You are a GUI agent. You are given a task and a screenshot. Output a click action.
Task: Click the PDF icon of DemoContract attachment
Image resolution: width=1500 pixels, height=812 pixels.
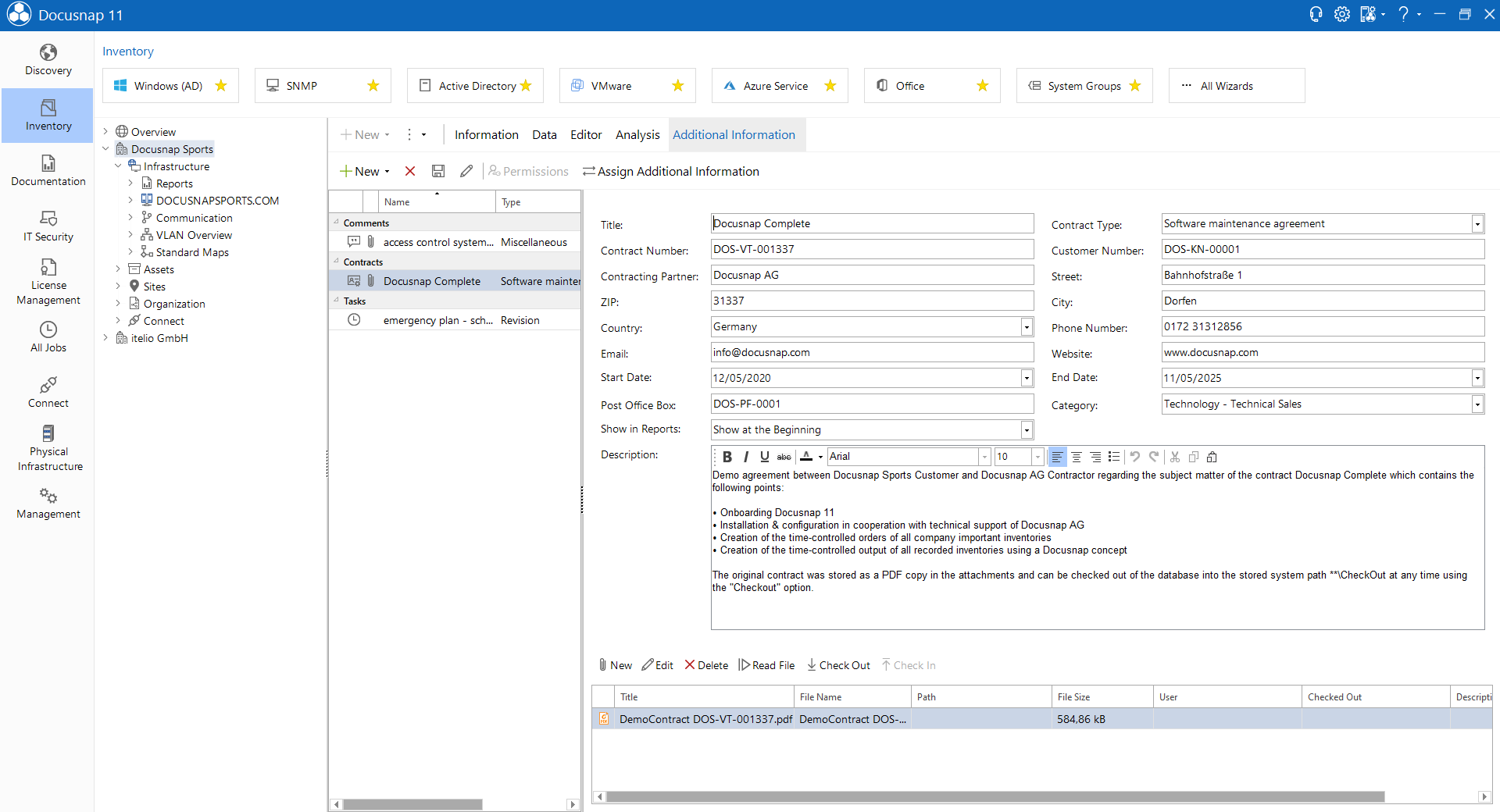[x=604, y=718]
